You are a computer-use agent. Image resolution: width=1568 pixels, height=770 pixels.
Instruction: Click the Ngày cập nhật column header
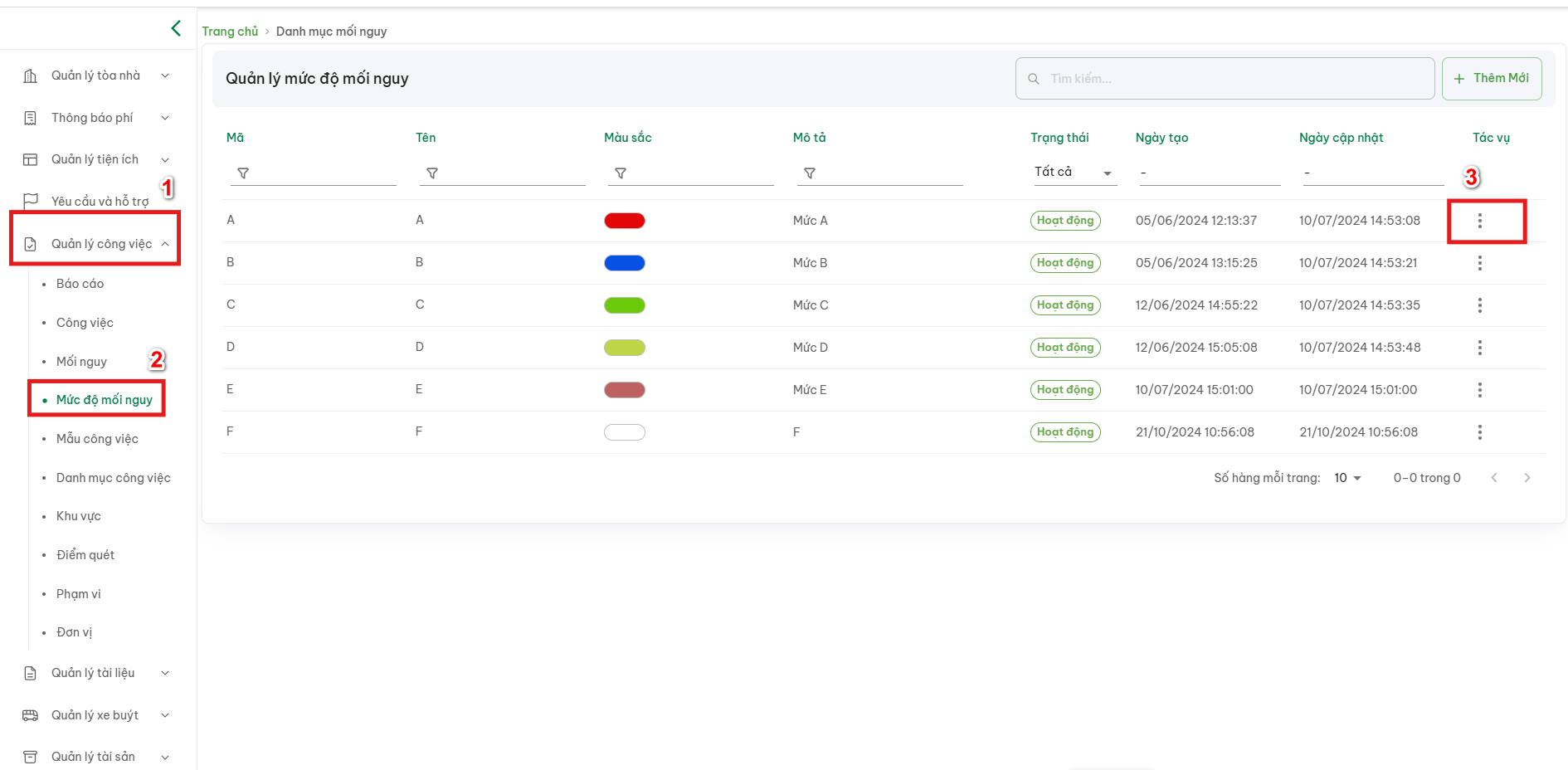[1341, 138]
